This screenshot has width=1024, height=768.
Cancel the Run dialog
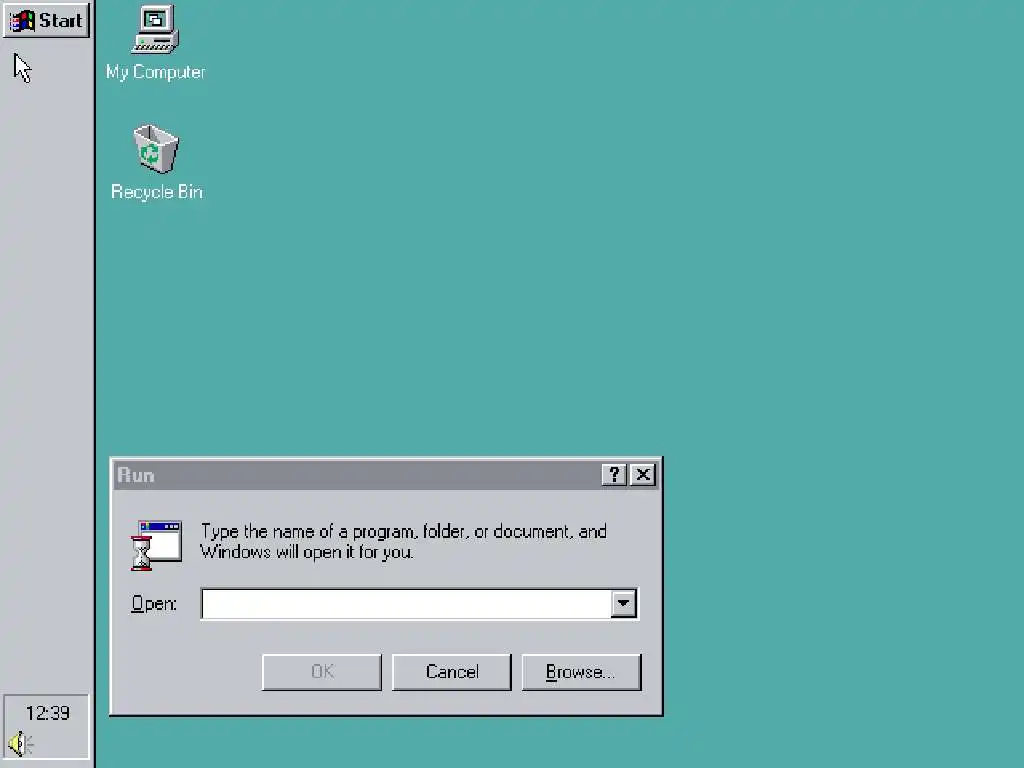point(452,672)
